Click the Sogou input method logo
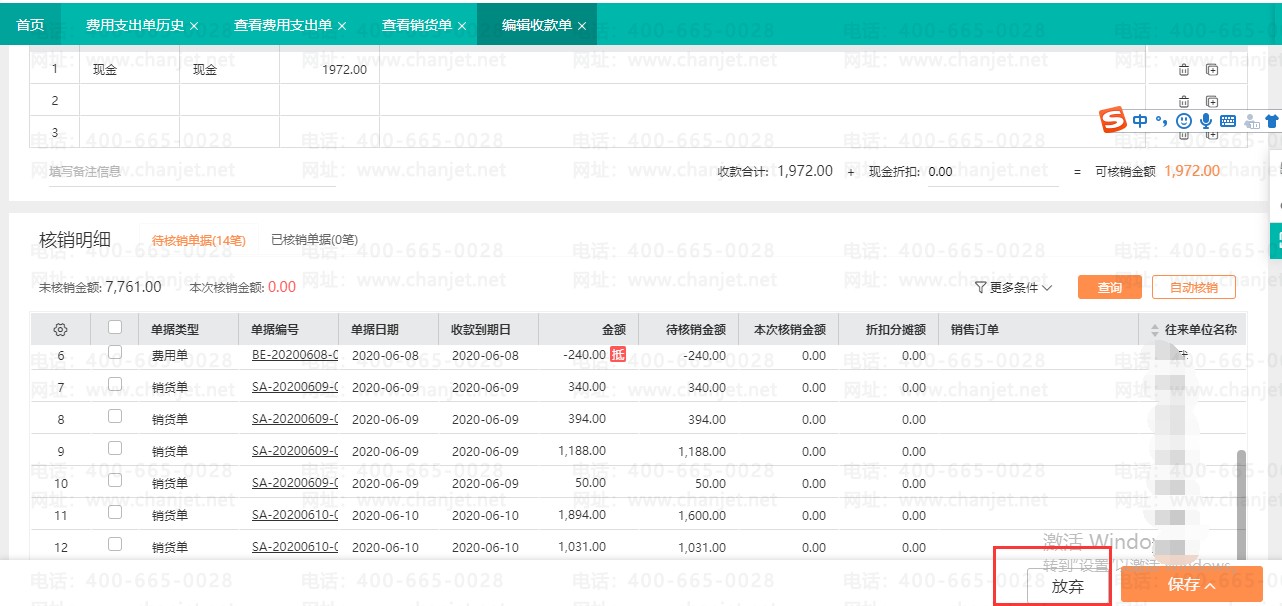The height and width of the screenshot is (606, 1282). click(x=1113, y=121)
